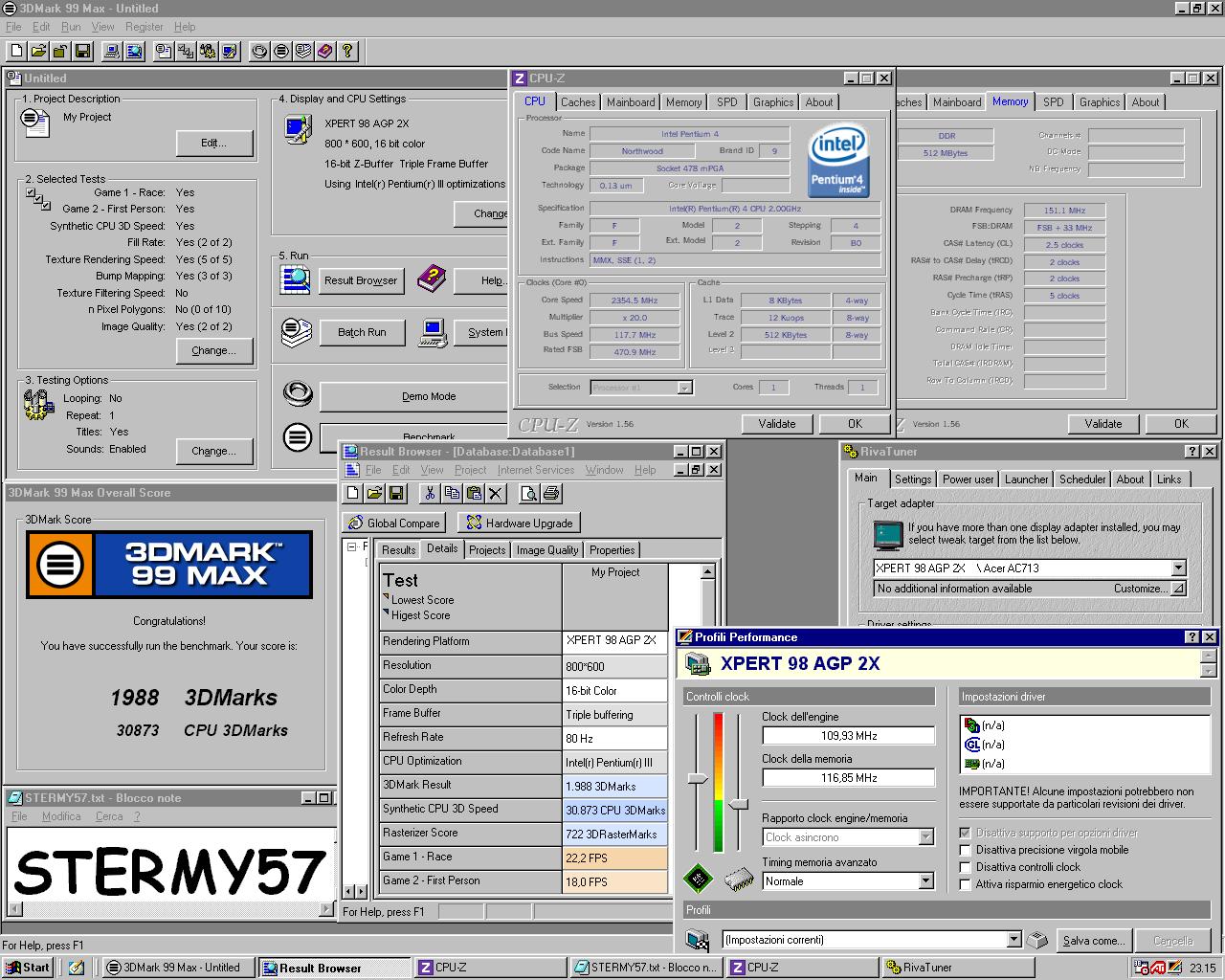Screen dimensions: 1225x980
Task: Click the Copy icon in Result Browser toolbar
Action: pyautogui.click(x=452, y=493)
